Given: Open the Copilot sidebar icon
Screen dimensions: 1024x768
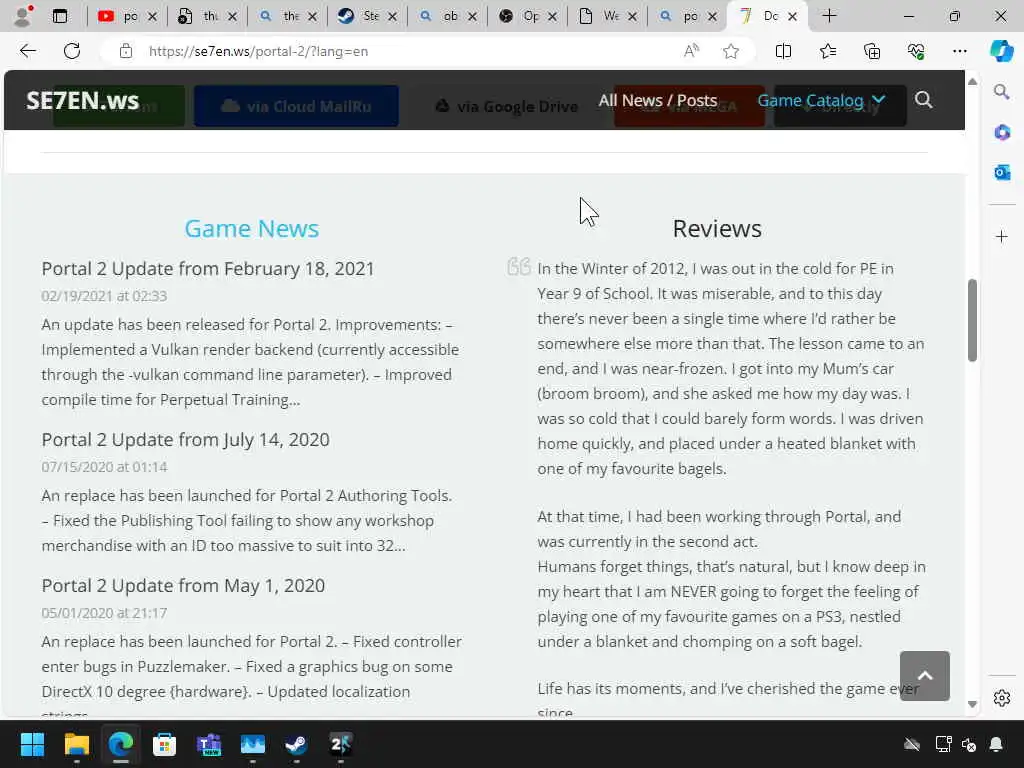Looking at the screenshot, I should click(1001, 51).
